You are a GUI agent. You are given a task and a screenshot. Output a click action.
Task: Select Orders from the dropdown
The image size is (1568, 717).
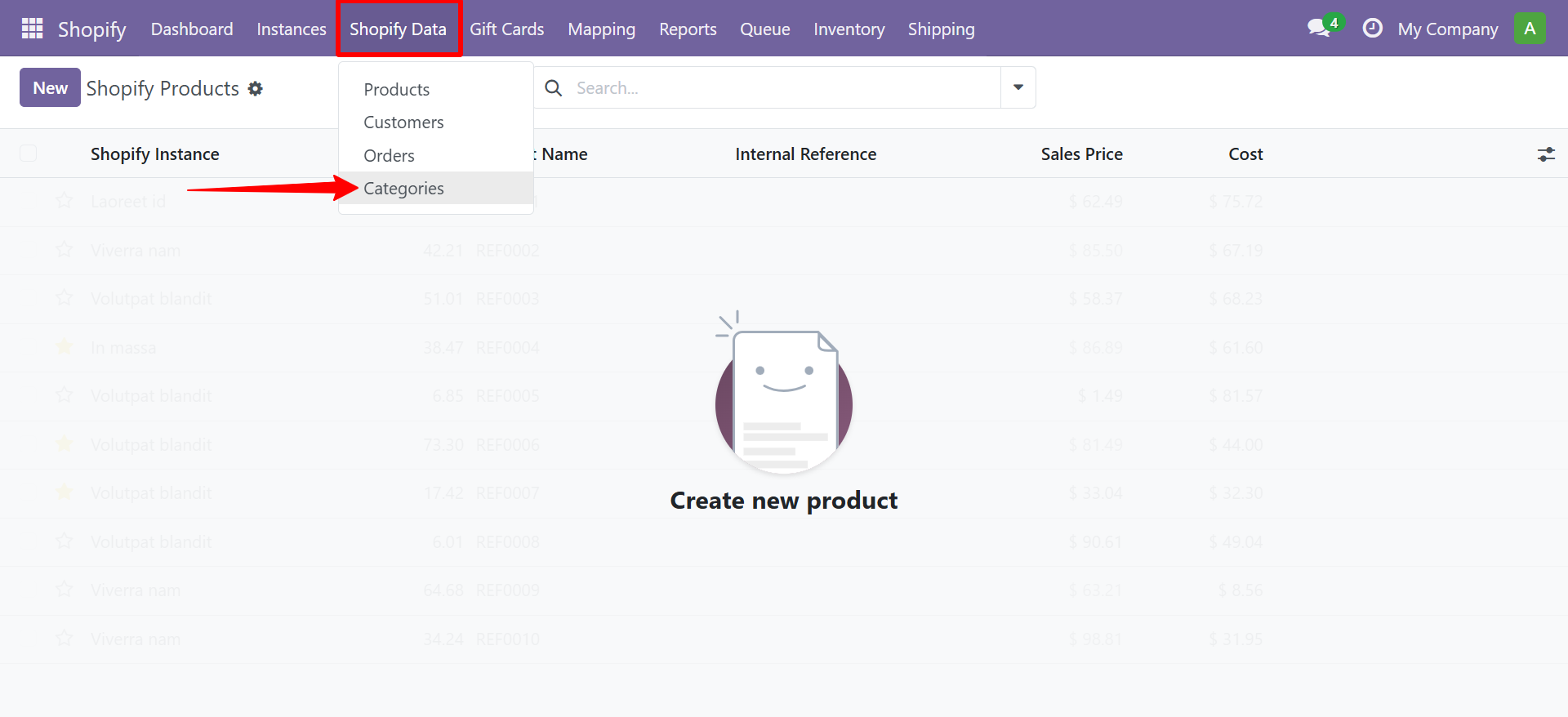[436, 155]
